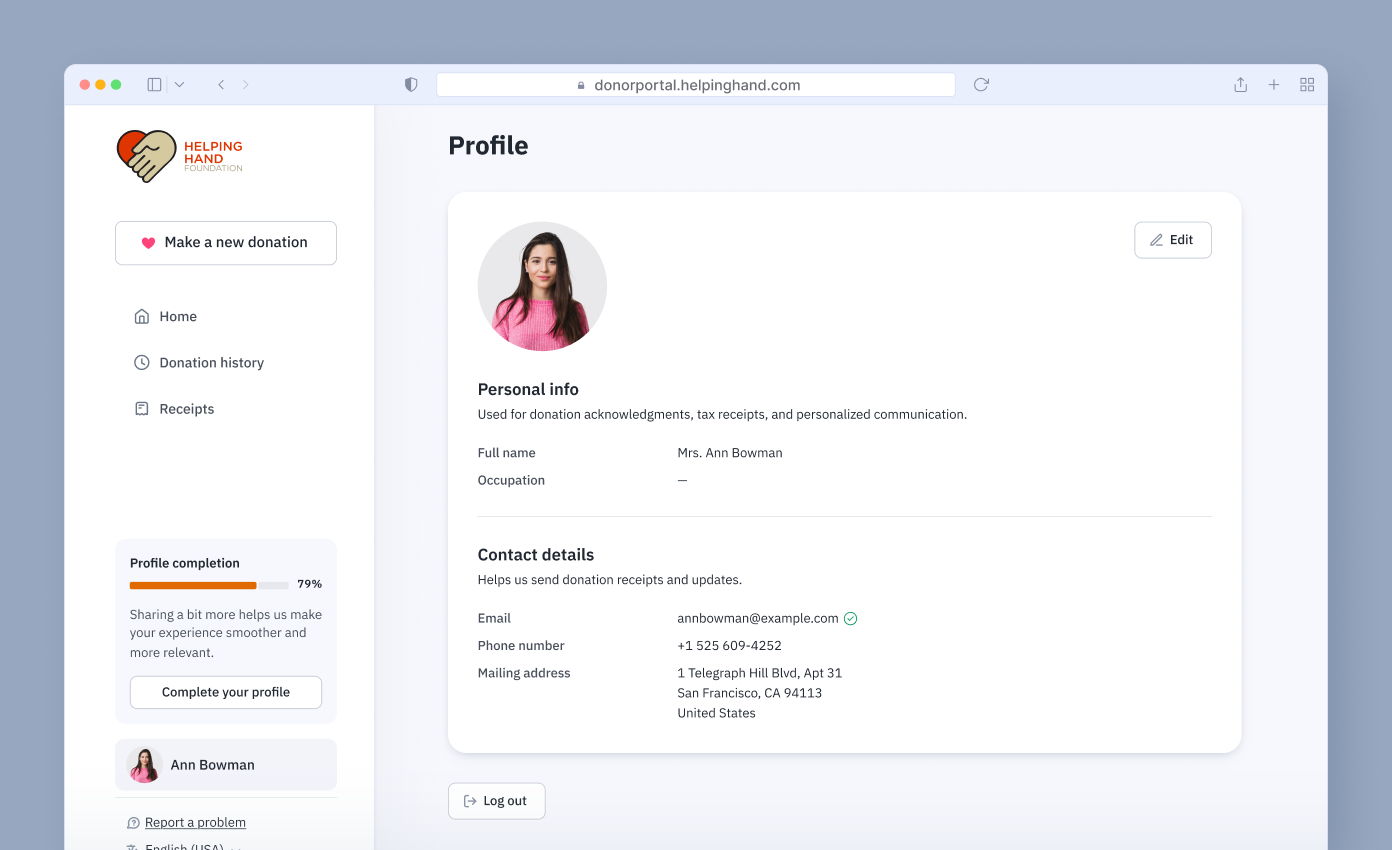Screen dimensions: 1392x850
Task: Click the Report a problem question mark icon
Action: (133, 821)
